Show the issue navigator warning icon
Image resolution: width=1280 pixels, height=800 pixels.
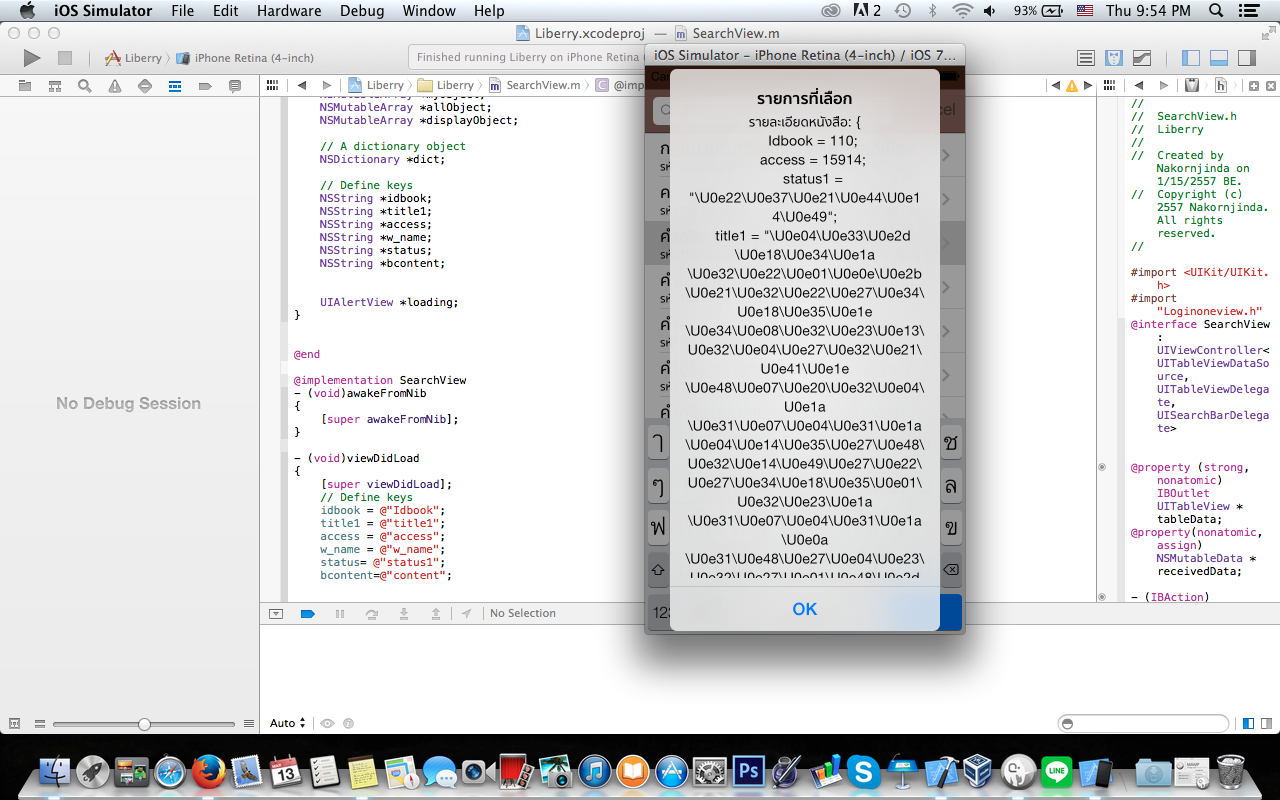point(115,86)
